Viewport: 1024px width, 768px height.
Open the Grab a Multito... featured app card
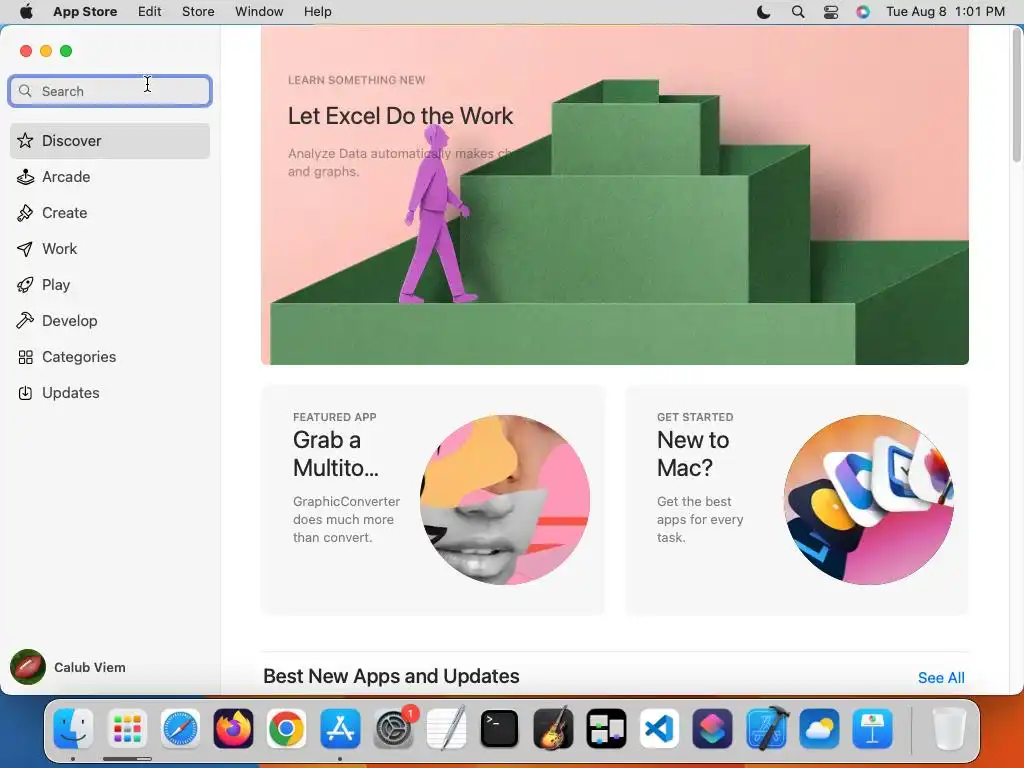click(x=432, y=500)
